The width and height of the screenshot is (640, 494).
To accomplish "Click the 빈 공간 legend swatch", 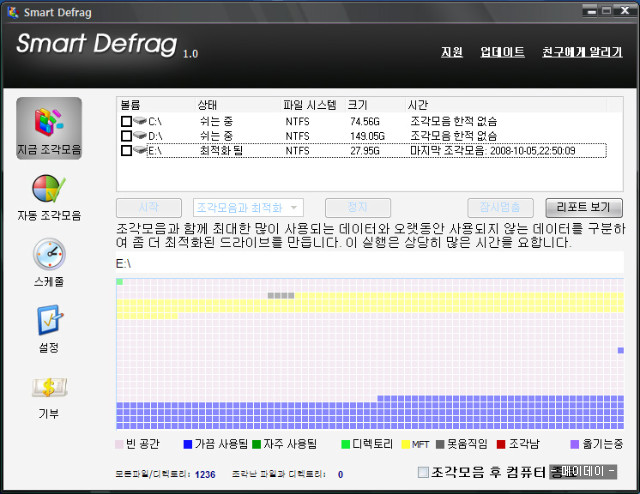I will (x=120, y=444).
